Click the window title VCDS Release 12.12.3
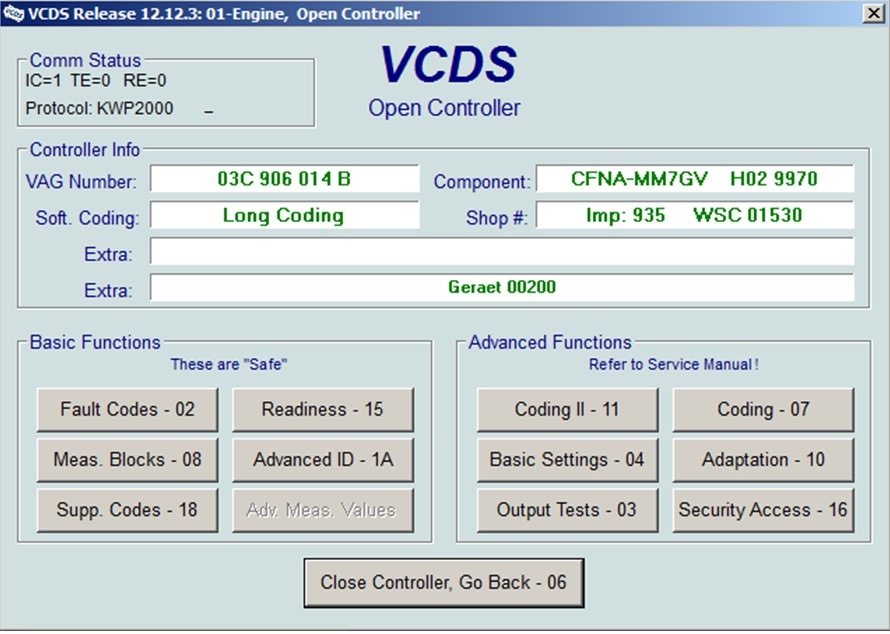This screenshot has width=890, height=634. click(x=224, y=14)
